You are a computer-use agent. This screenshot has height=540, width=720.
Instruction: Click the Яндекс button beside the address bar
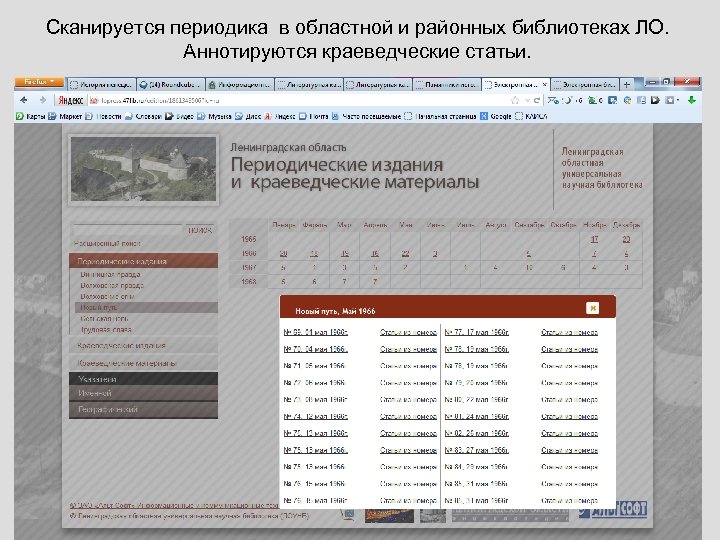tap(71, 100)
